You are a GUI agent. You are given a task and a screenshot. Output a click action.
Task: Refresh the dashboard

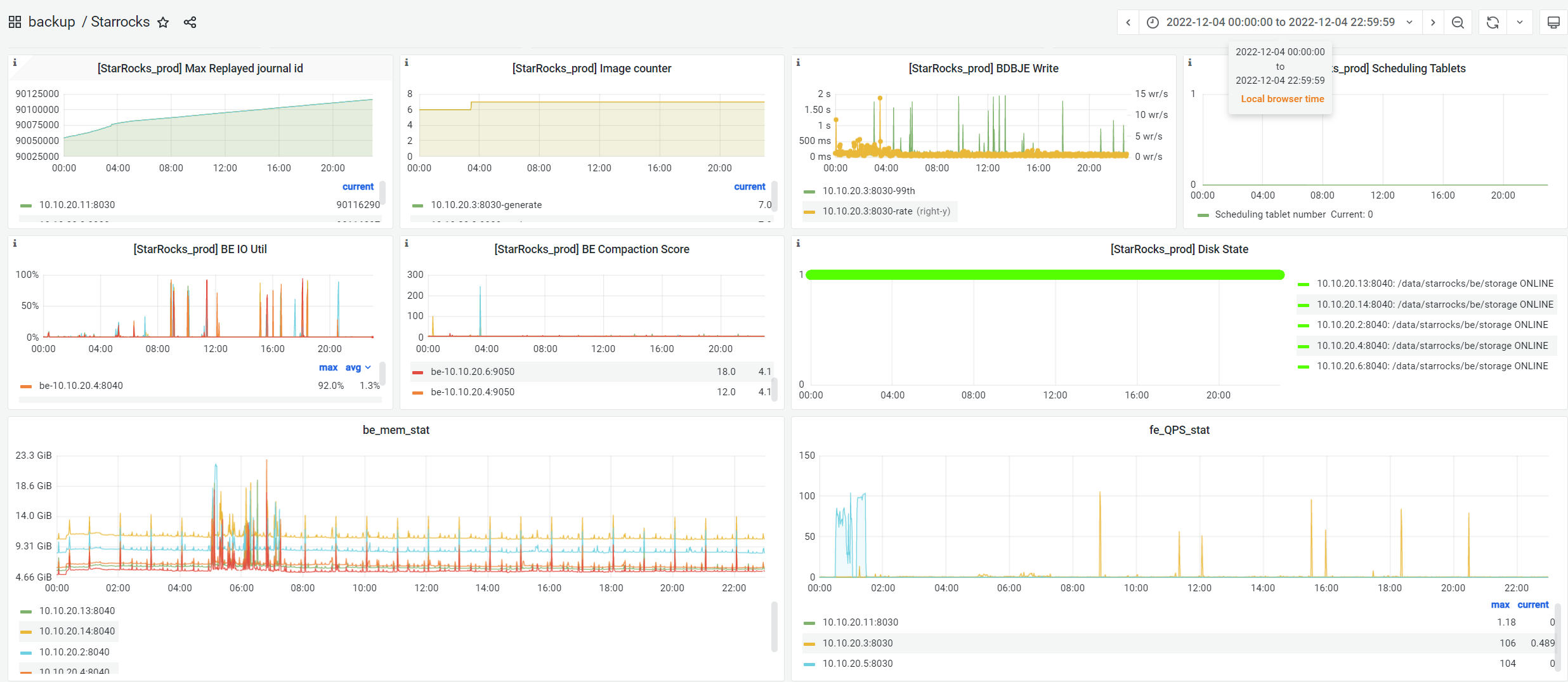(1493, 22)
